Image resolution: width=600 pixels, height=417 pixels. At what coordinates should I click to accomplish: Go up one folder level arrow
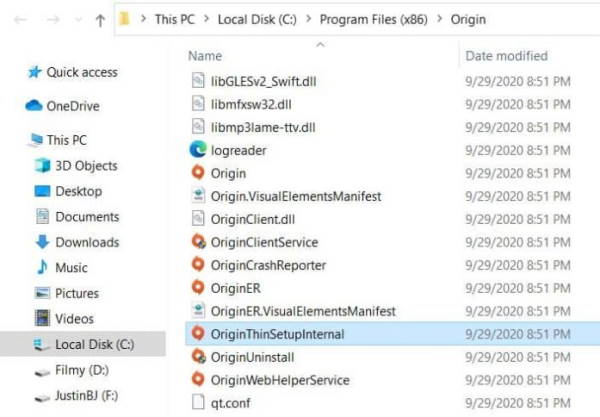coord(100,20)
